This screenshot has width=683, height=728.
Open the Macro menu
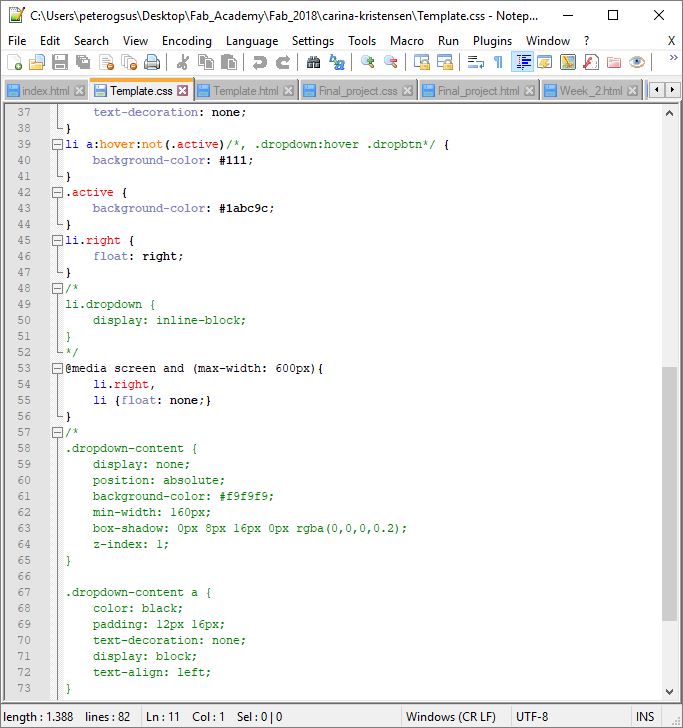tap(407, 41)
